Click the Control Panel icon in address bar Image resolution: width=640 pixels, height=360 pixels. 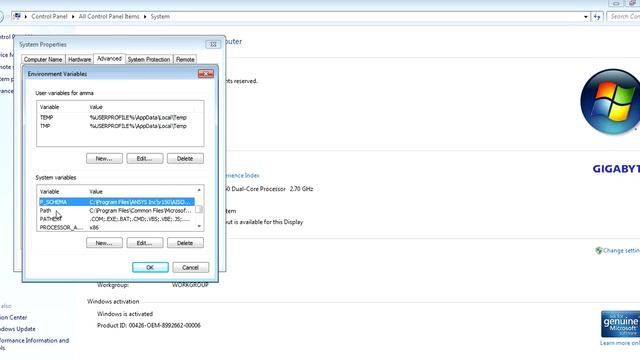17,16
